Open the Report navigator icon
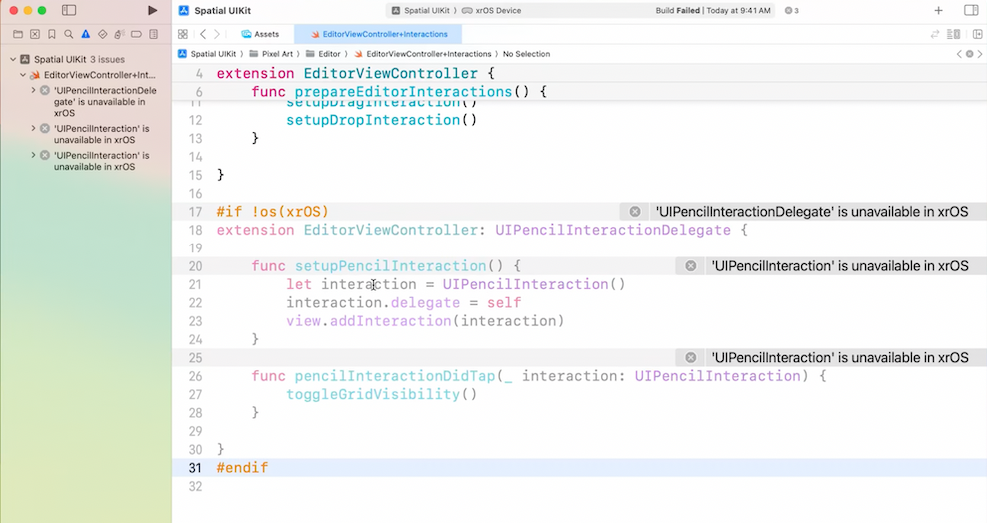Viewport: 987px width, 523px height. [x=154, y=34]
